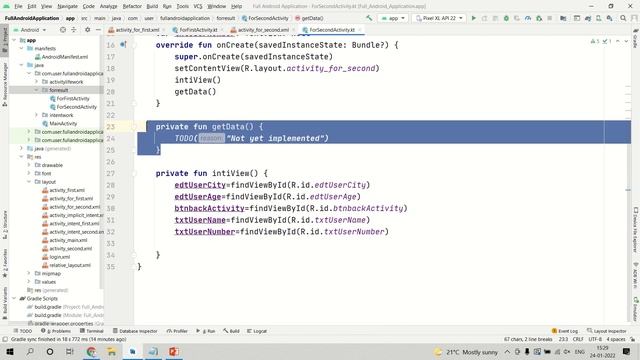Click the override gutter icon on line 16

click(x=123, y=44)
